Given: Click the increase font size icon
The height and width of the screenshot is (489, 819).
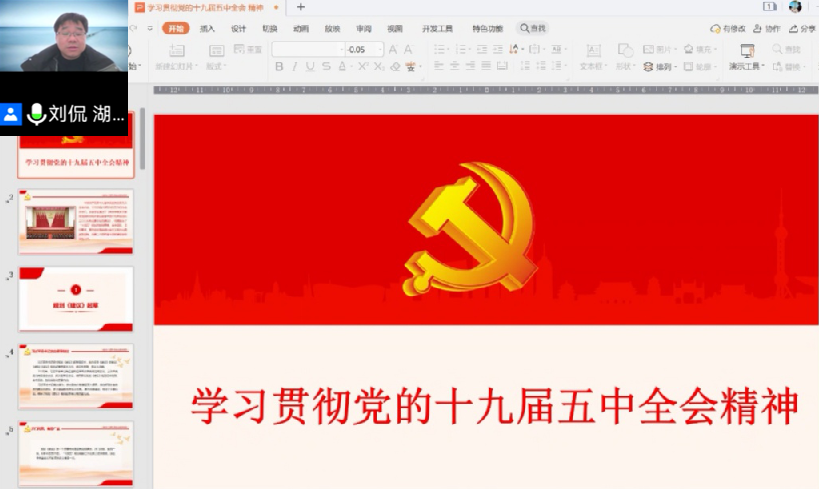Looking at the screenshot, I should click(393, 49).
